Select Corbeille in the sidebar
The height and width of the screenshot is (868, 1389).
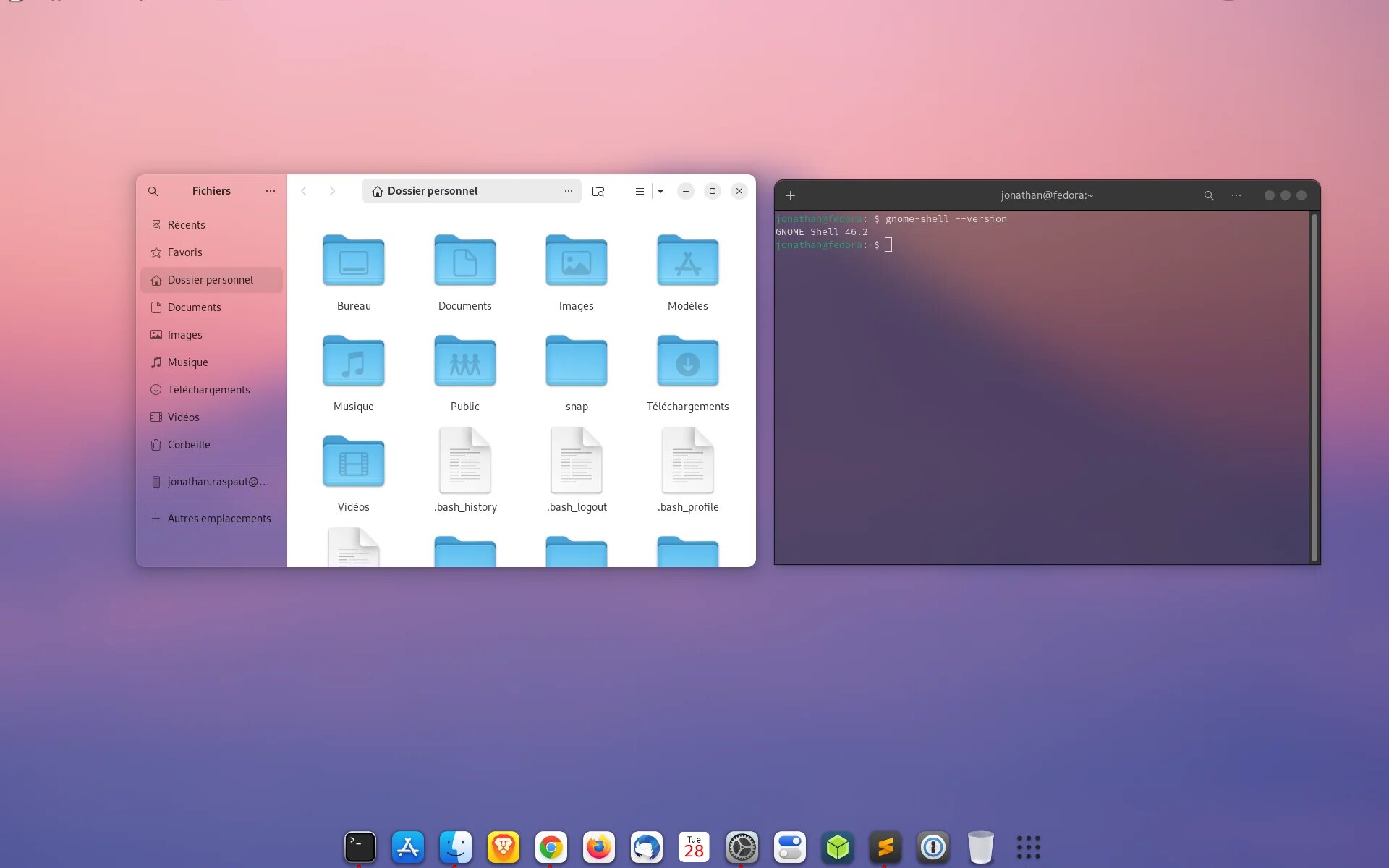[x=189, y=445]
